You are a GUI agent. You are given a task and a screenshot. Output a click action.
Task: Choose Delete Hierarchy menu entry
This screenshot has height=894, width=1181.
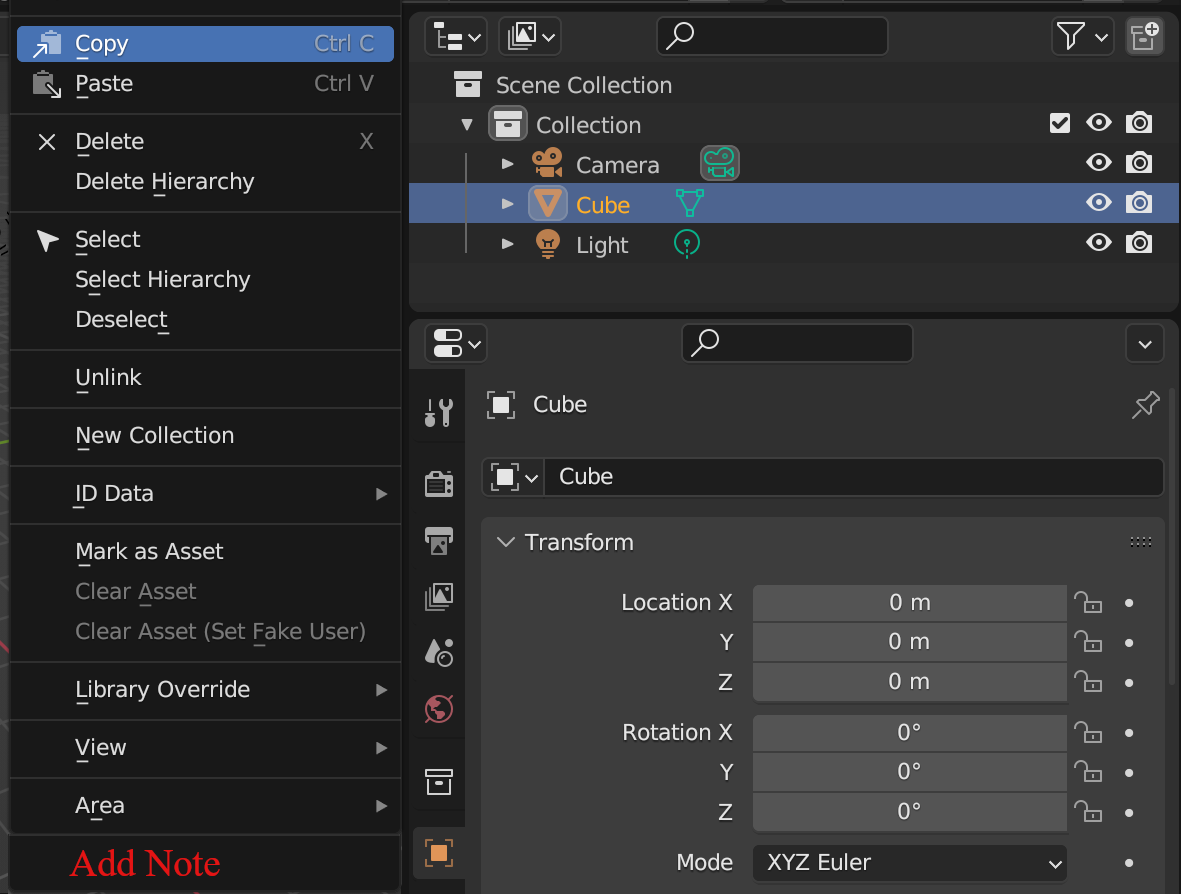point(205,182)
